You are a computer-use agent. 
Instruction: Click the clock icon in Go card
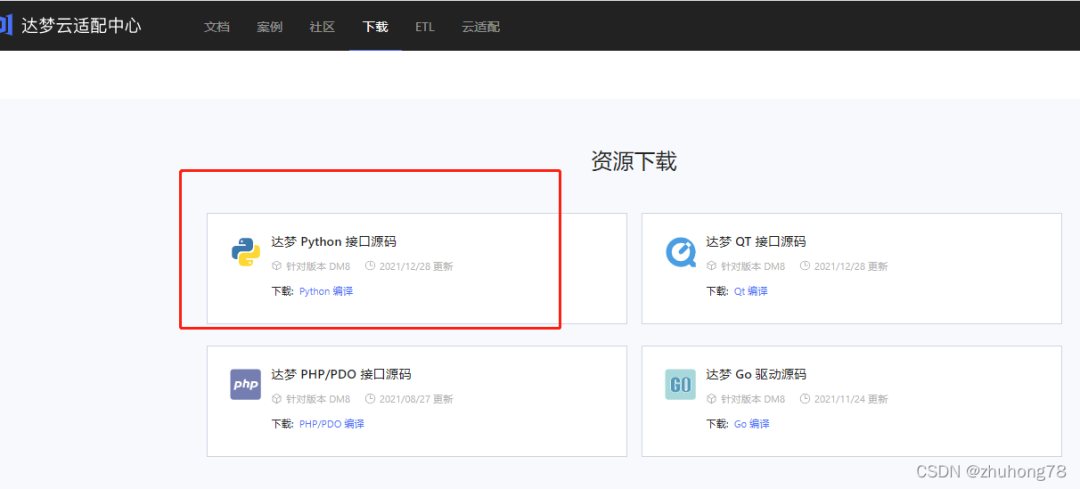click(804, 398)
